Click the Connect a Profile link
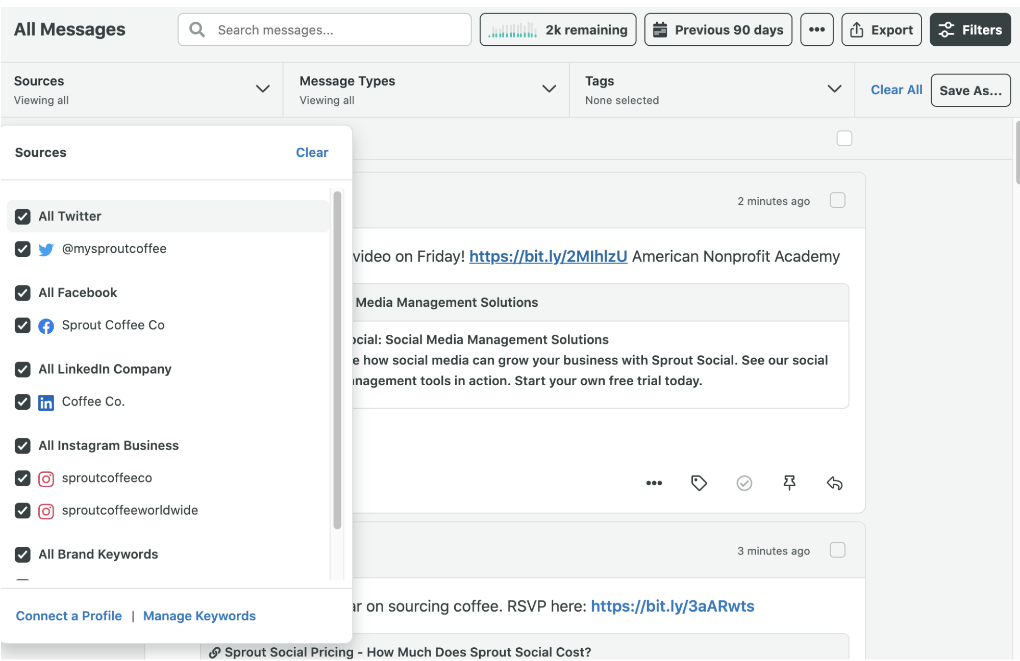 [x=68, y=615]
